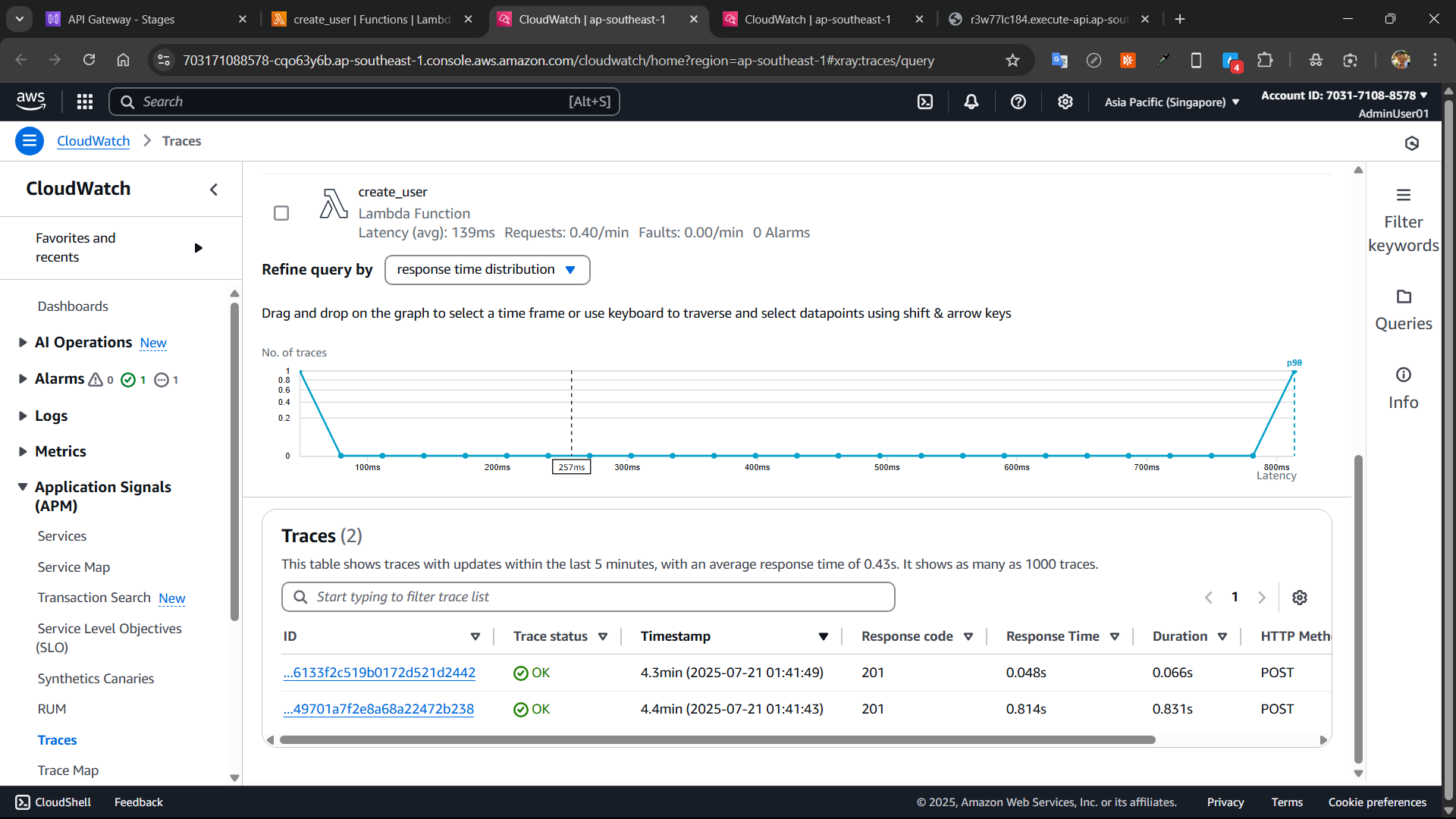Open the AWS services grid menu
Screen dimensions: 1456x819
(x=85, y=102)
